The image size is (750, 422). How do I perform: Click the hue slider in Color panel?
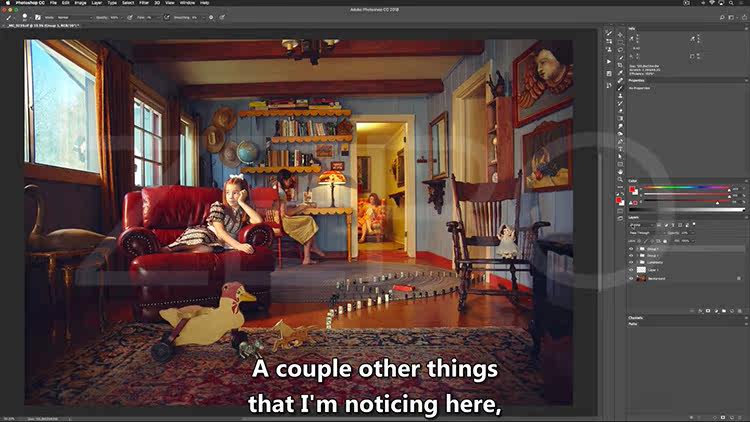(686, 187)
